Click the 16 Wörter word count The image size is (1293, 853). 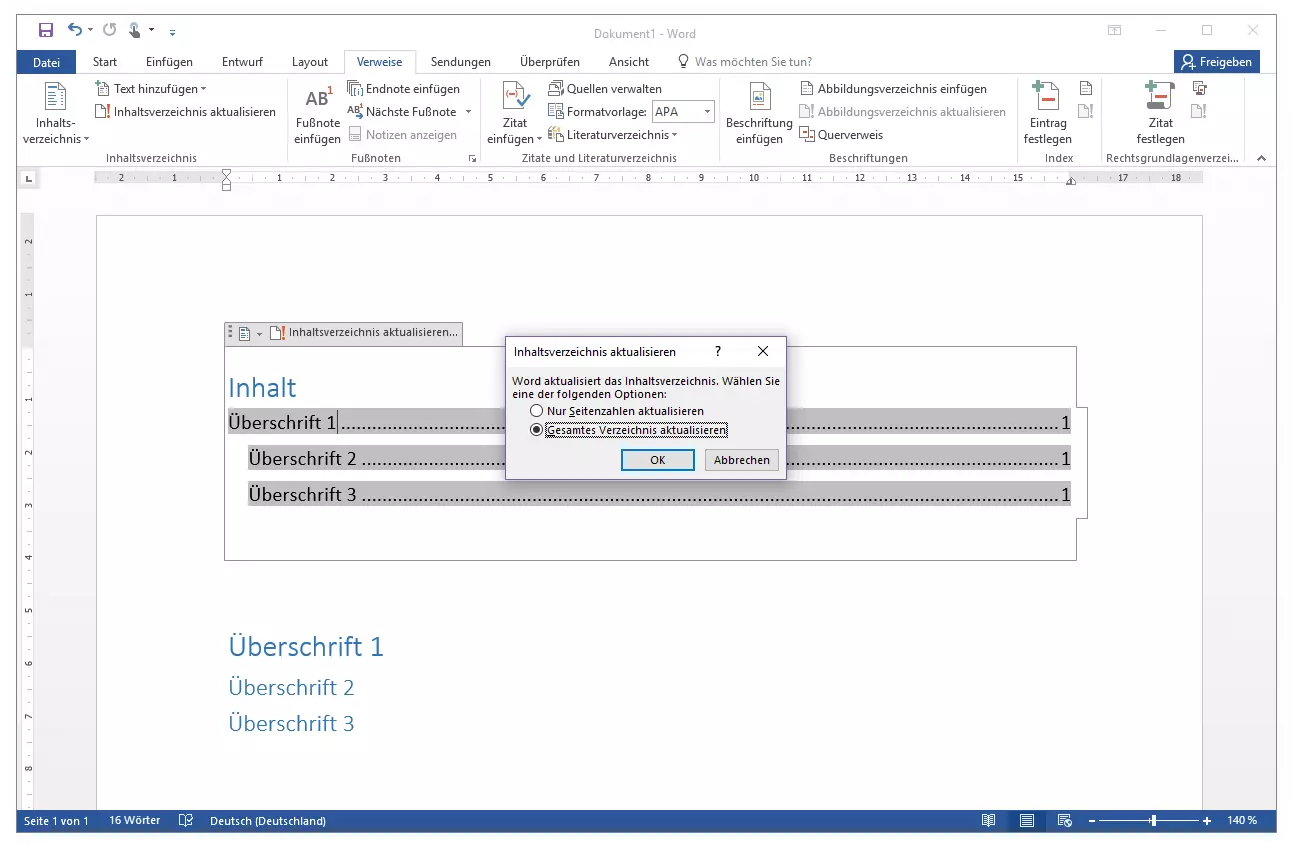click(x=135, y=821)
